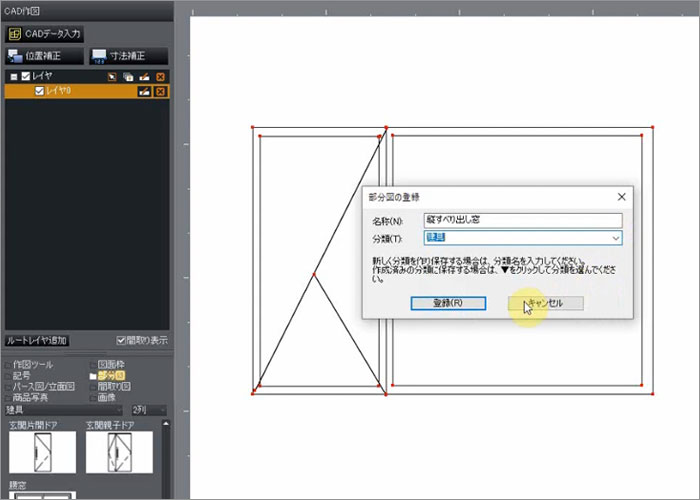Image resolution: width=700 pixels, height=500 pixels.
Task: Click the delete icon in レイヤ0 row
Action: 160,92
